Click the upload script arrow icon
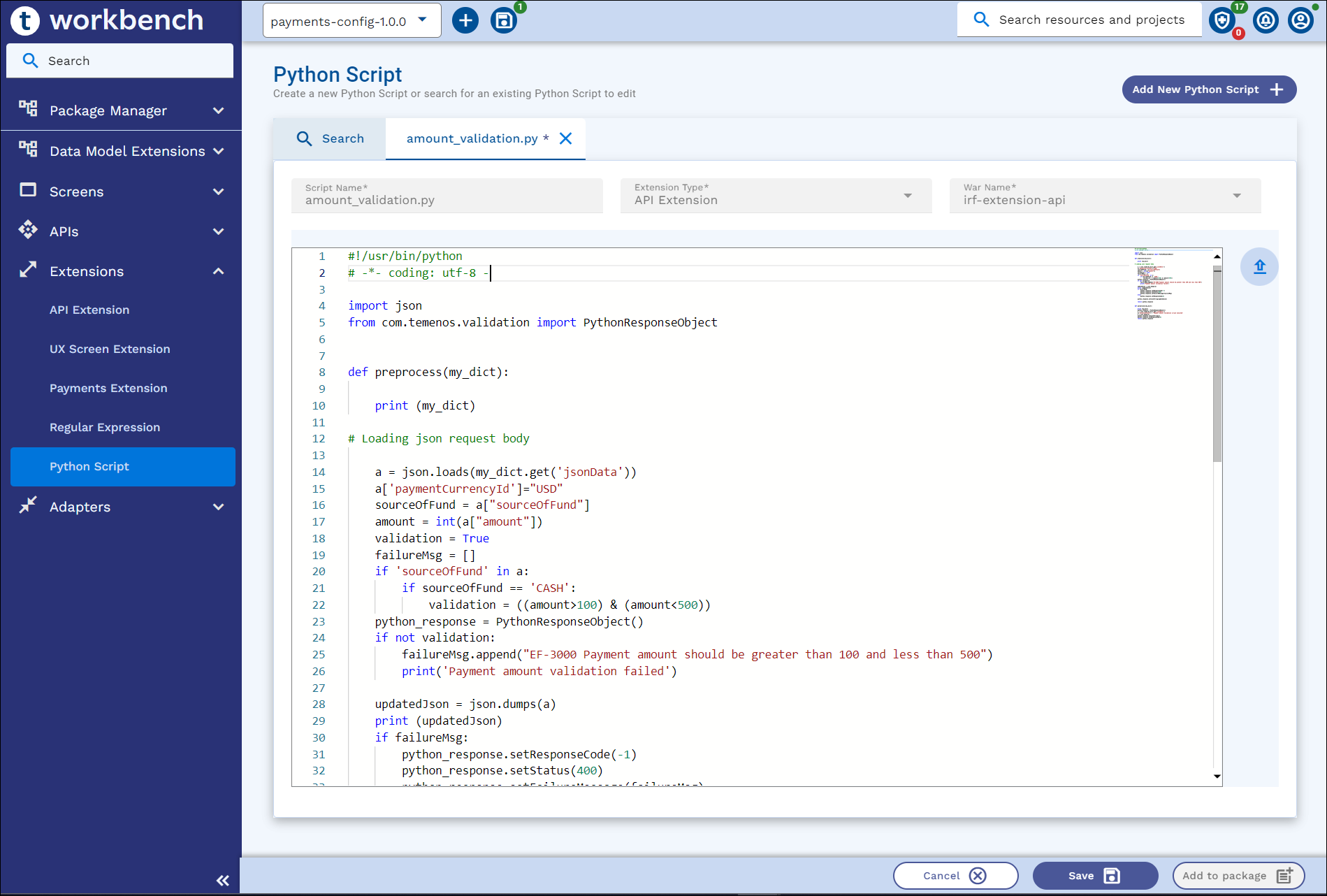The image size is (1327, 896). [1259, 267]
